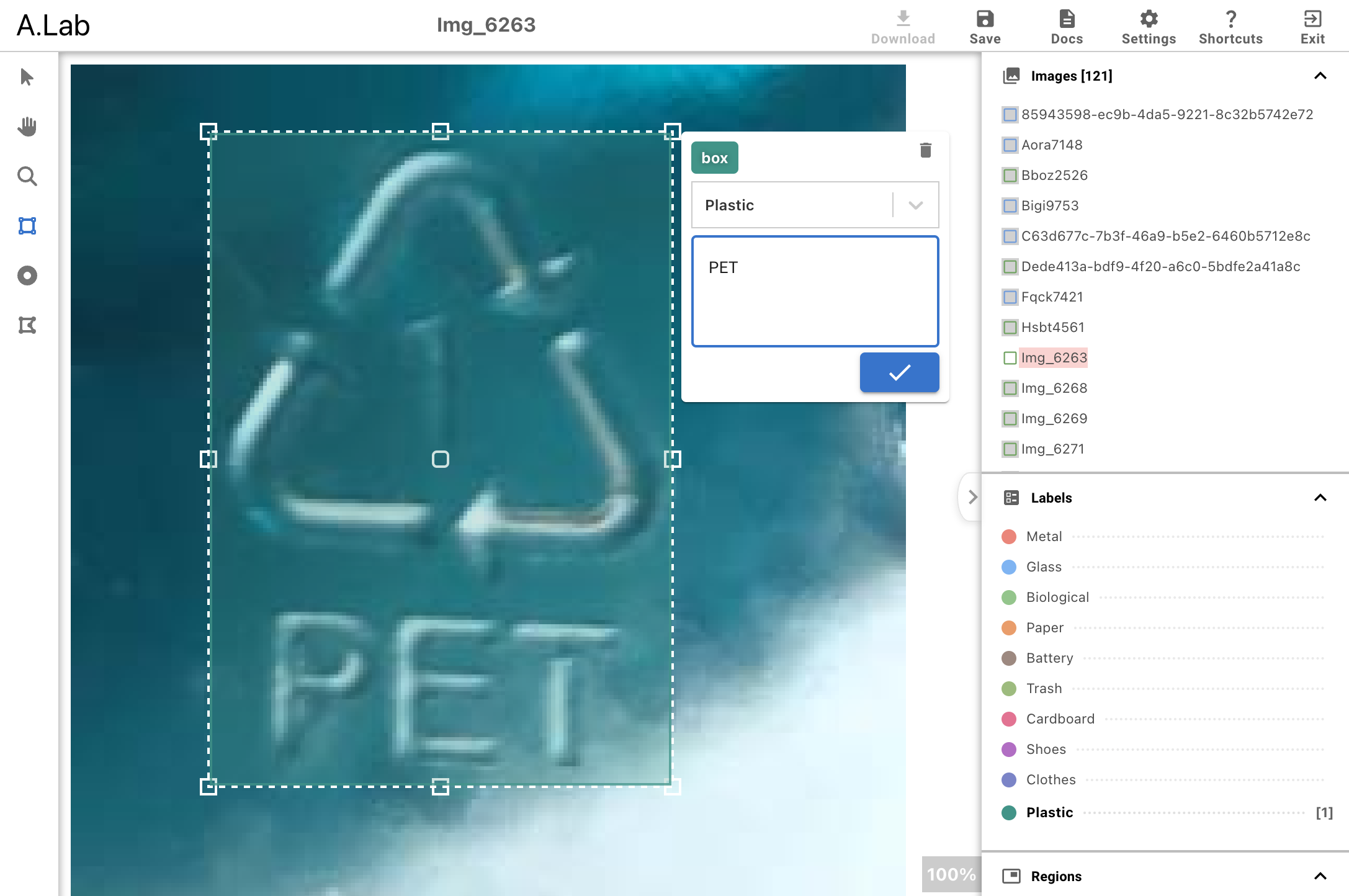The height and width of the screenshot is (896, 1349).
Task: Collapse the Images panel
Action: pos(1320,75)
